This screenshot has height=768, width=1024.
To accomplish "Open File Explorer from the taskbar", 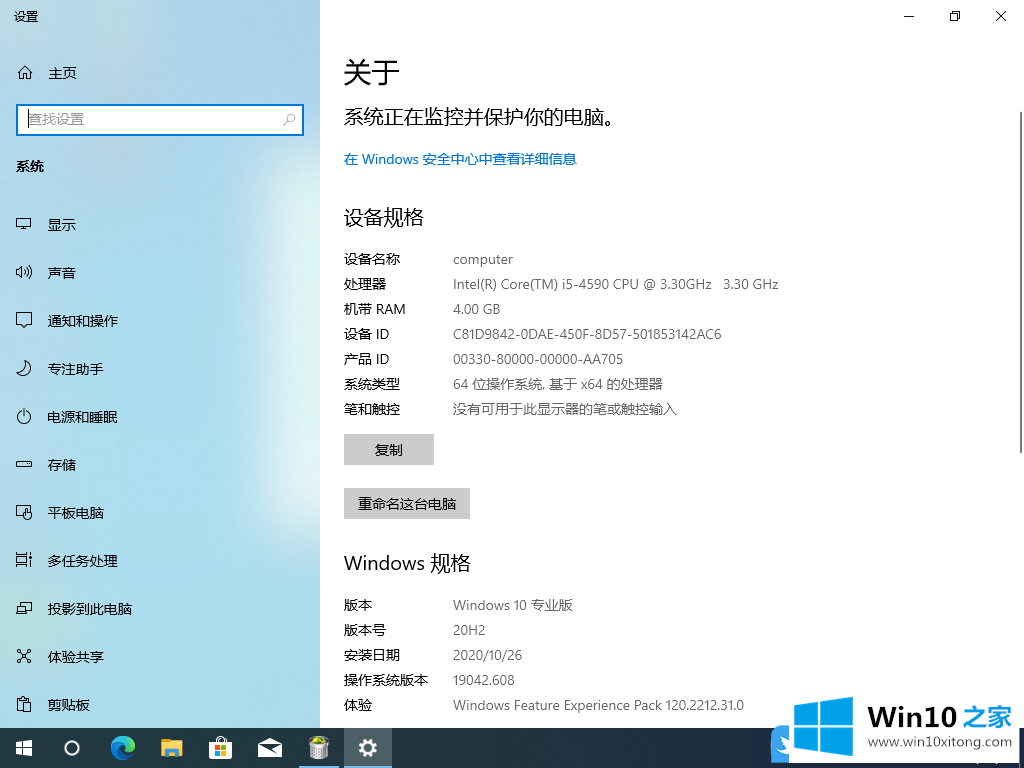I will (x=172, y=748).
